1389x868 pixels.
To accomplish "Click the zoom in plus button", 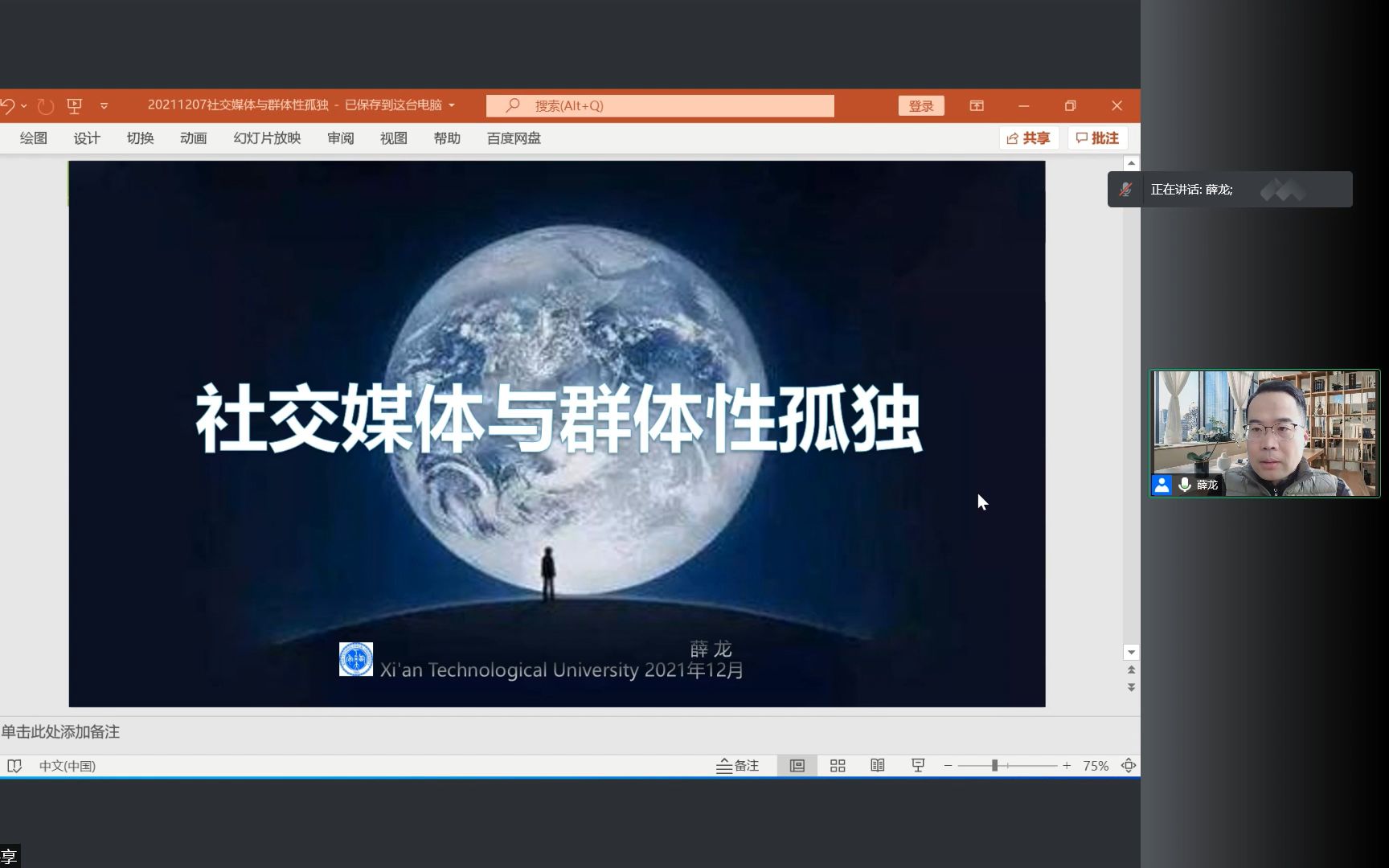I will [1067, 766].
